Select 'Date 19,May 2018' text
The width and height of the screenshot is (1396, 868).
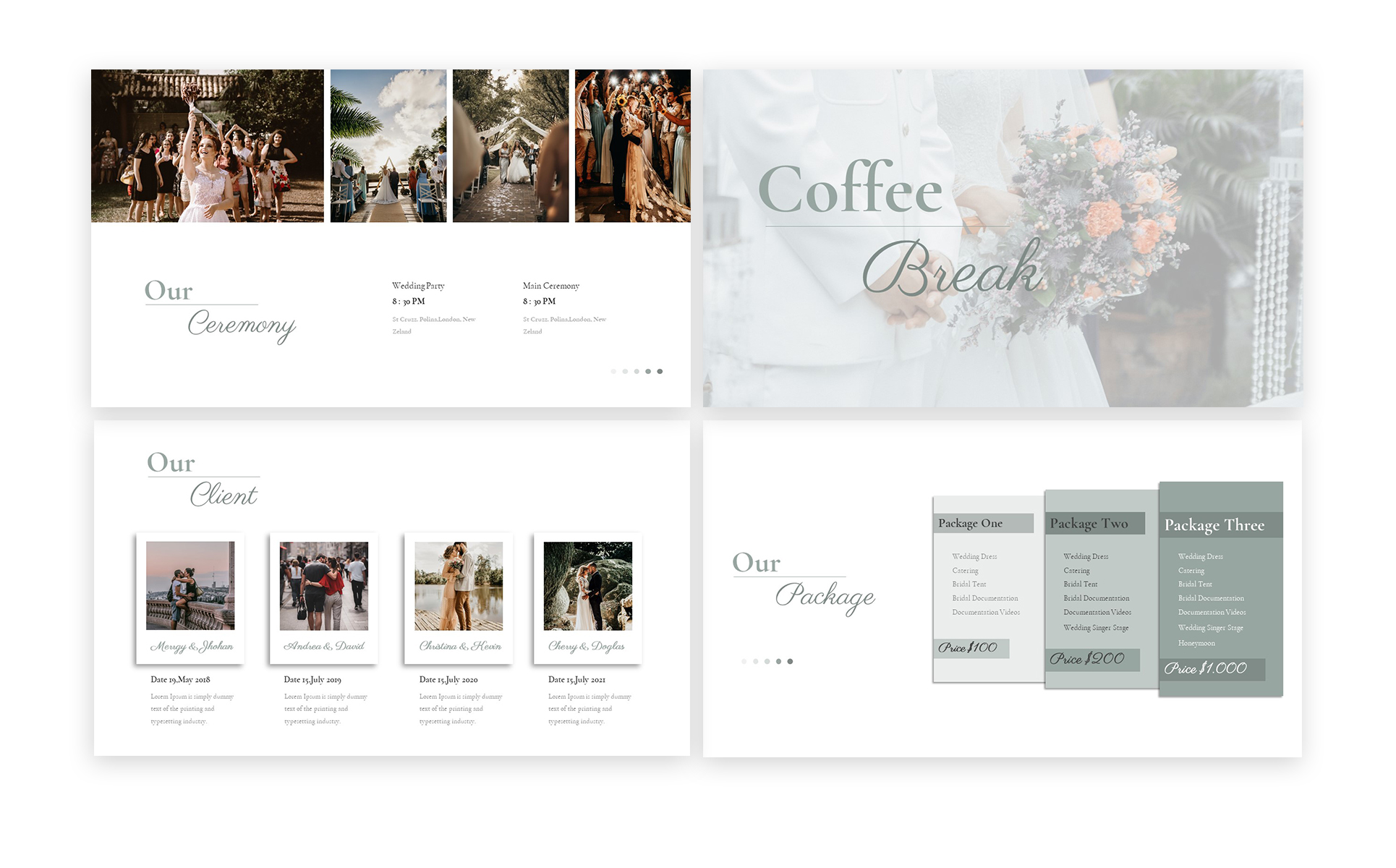coord(180,680)
